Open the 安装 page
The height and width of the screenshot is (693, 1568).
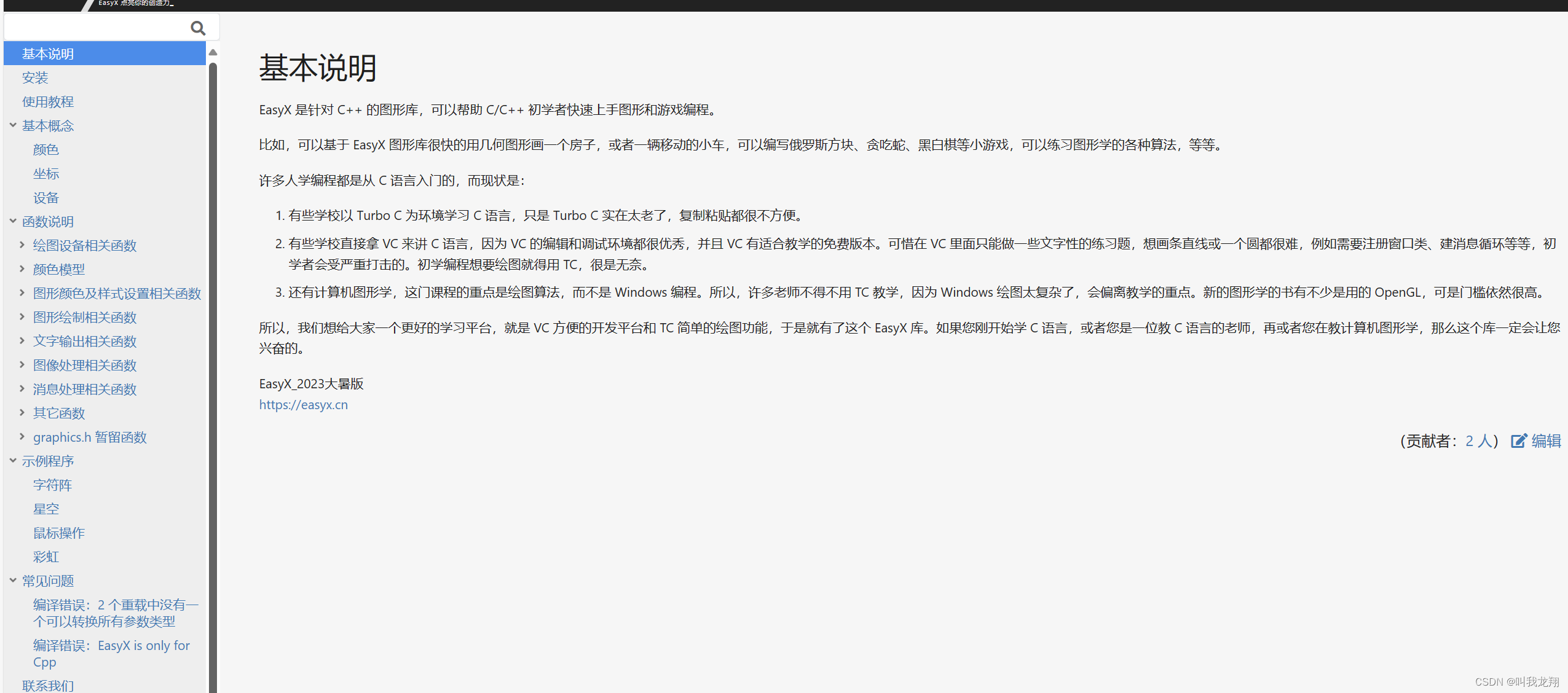point(35,77)
